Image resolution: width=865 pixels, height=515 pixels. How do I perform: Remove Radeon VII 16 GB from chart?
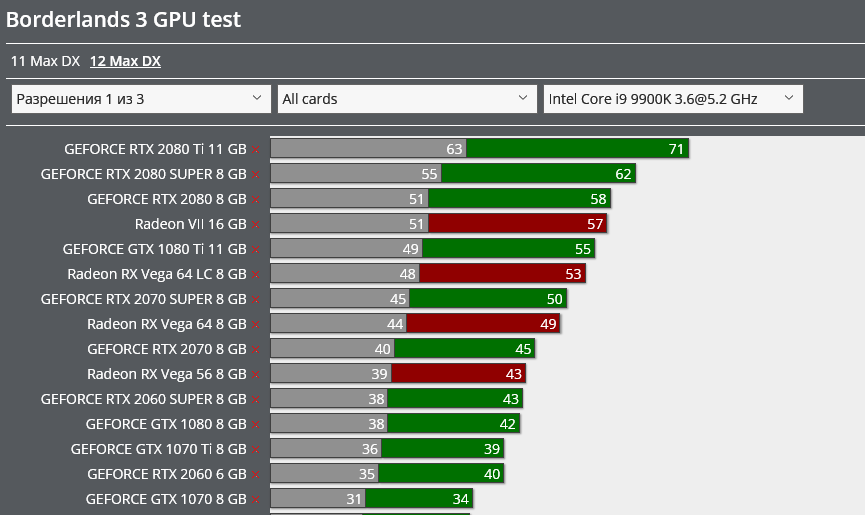pos(255,224)
